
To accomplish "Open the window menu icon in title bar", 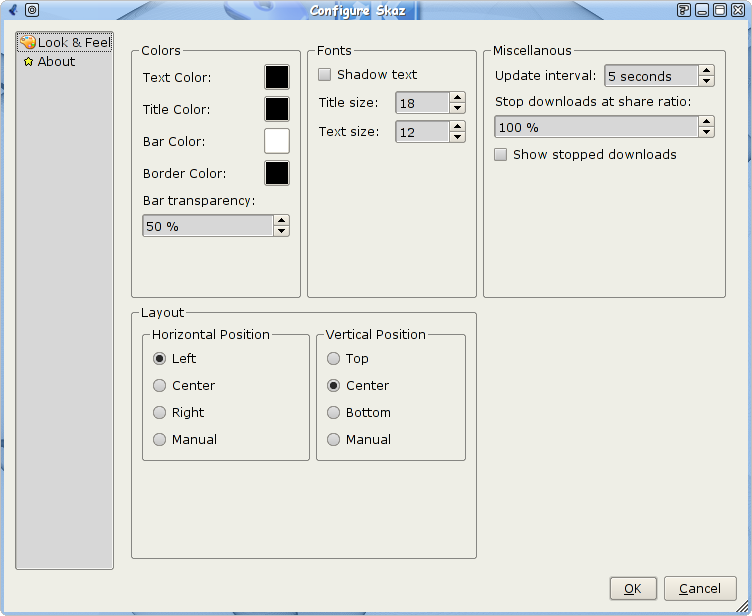I will pyautogui.click(x=13, y=10).
